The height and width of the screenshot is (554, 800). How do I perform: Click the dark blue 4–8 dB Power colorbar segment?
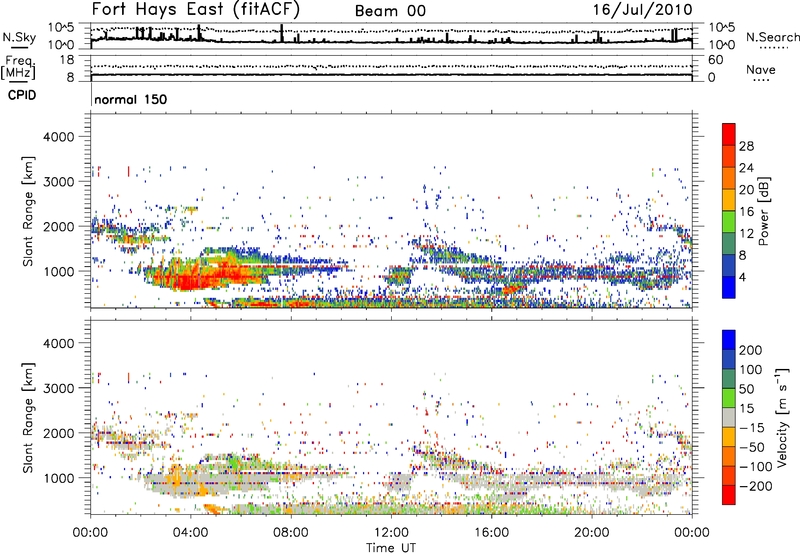click(x=729, y=265)
